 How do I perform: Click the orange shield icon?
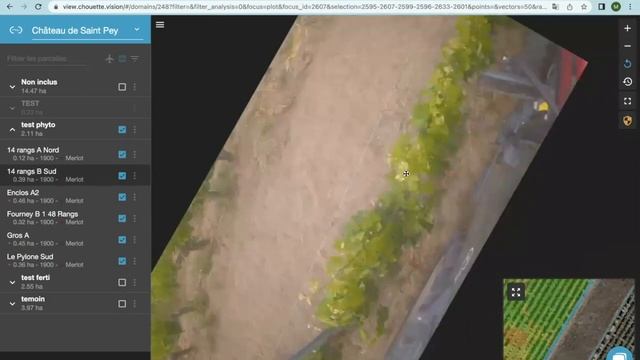(627, 121)
